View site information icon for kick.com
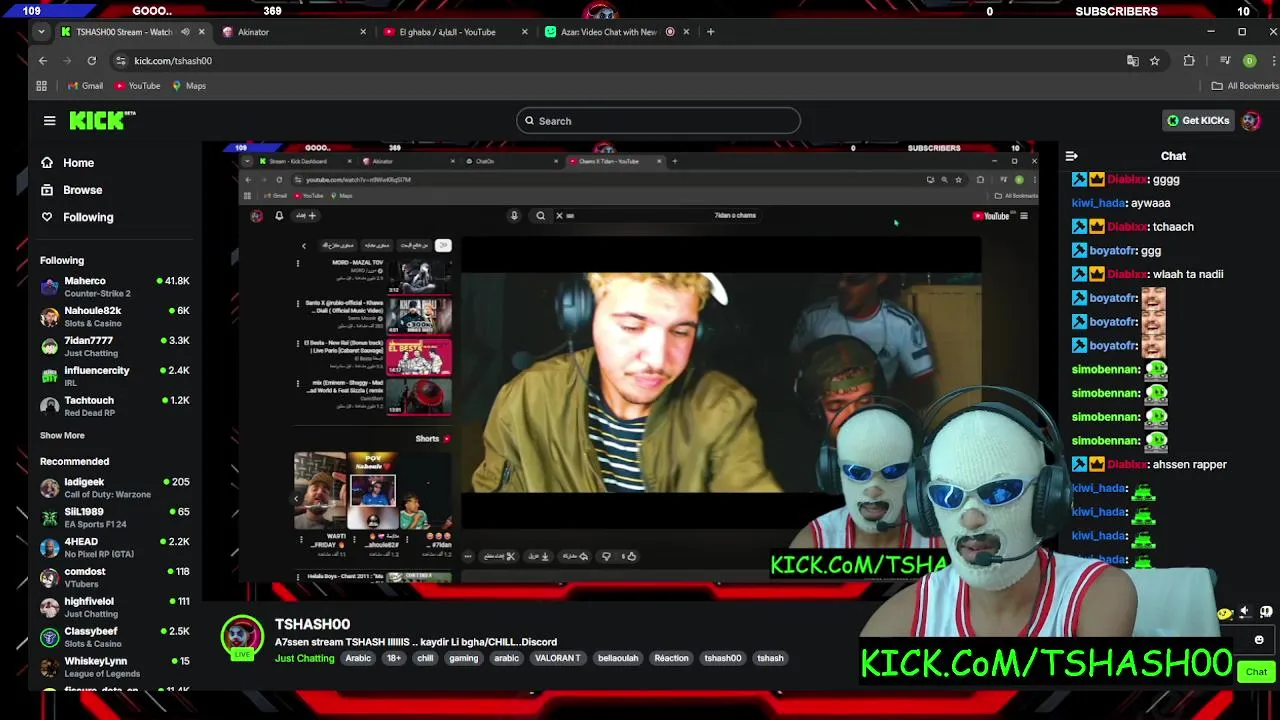 pos(121,61)
